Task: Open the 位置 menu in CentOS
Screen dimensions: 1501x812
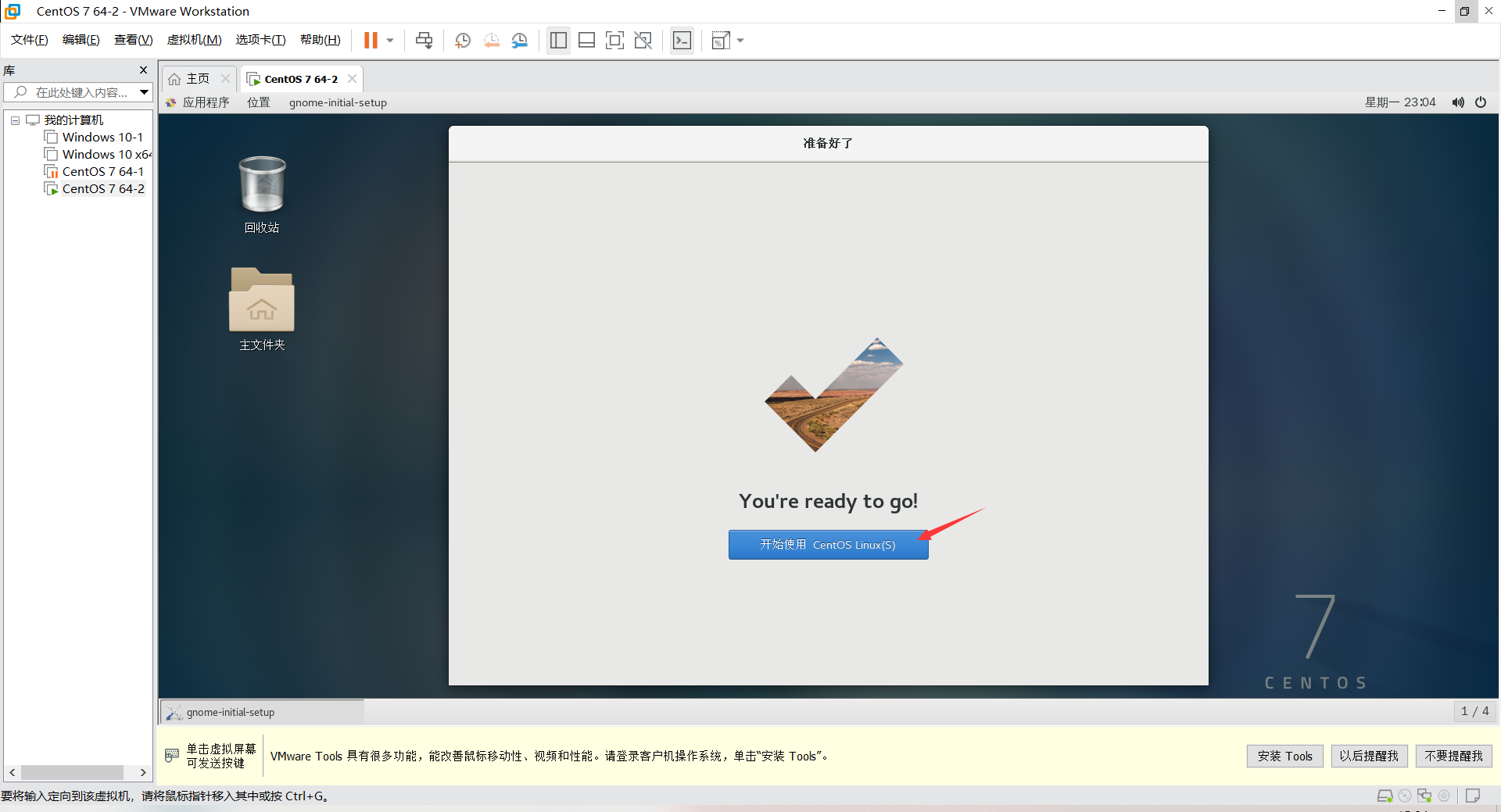Action: (259, 102)
